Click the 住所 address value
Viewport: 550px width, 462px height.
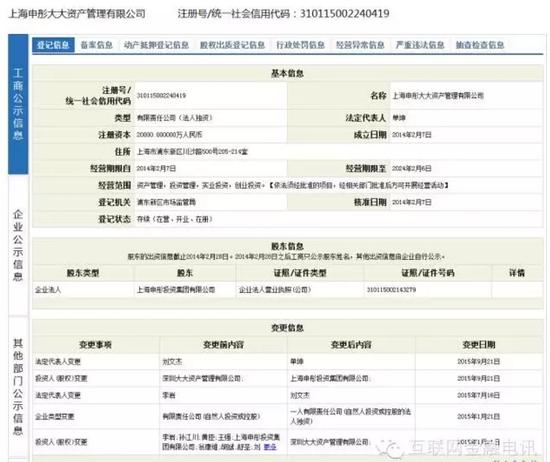click(x=192, y=152)
